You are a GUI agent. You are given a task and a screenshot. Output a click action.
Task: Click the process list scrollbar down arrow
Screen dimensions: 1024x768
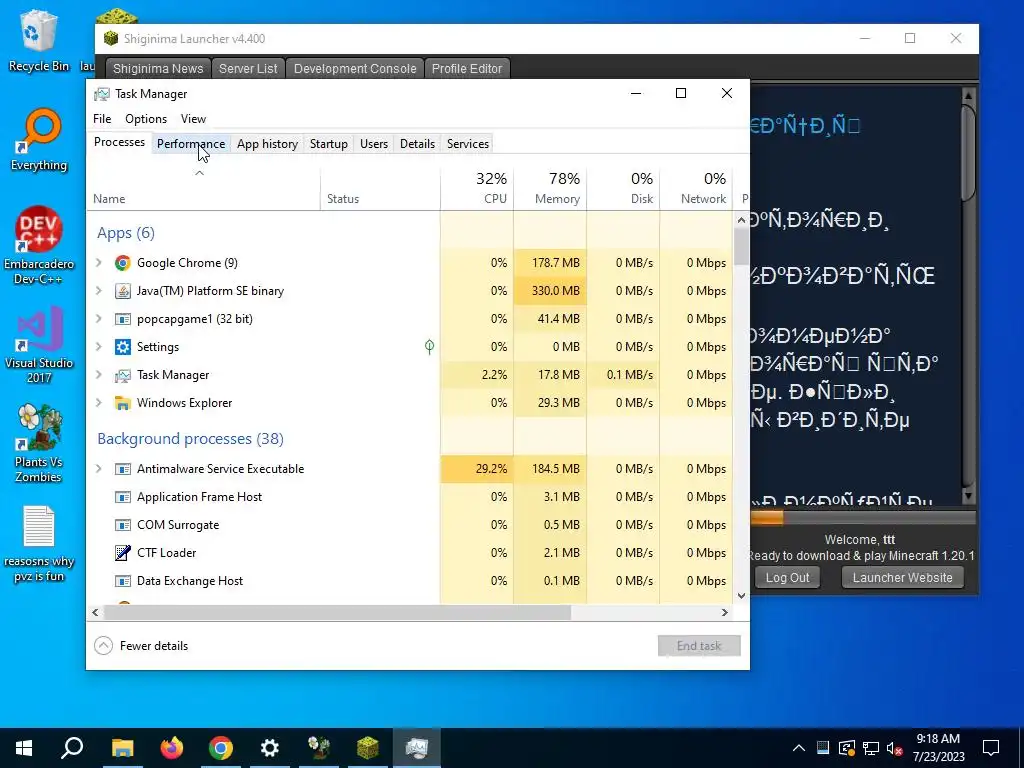pyautogui.click(x=741, y=596)
